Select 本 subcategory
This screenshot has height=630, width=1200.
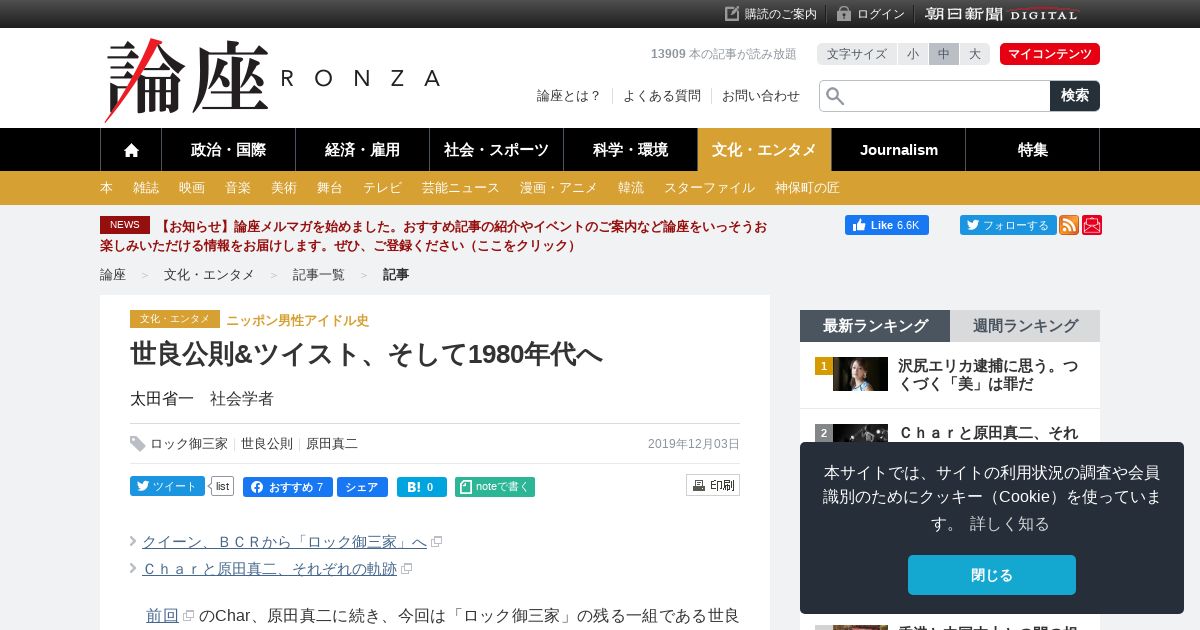106,188
